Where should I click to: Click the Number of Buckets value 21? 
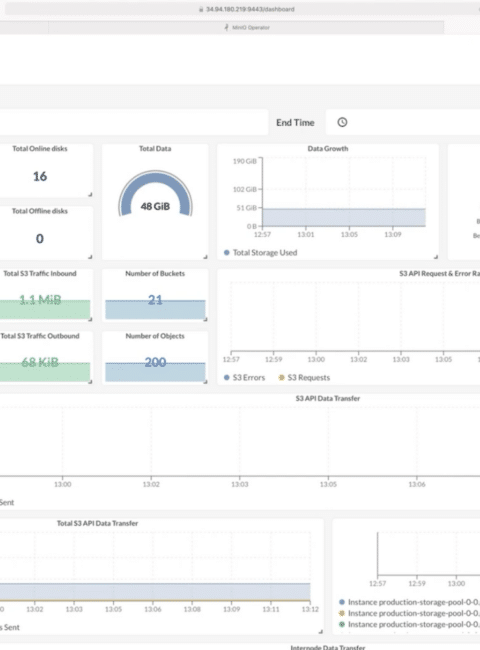[x=155, y=300]
